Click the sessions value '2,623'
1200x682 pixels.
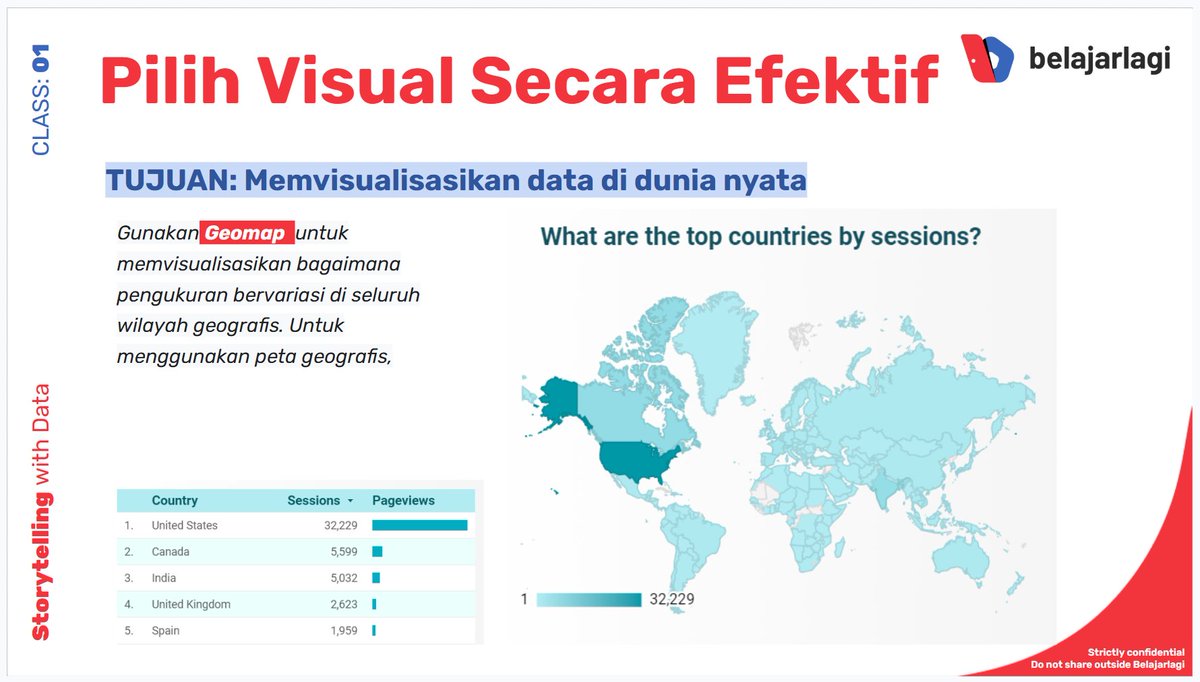tap(342, 604)
